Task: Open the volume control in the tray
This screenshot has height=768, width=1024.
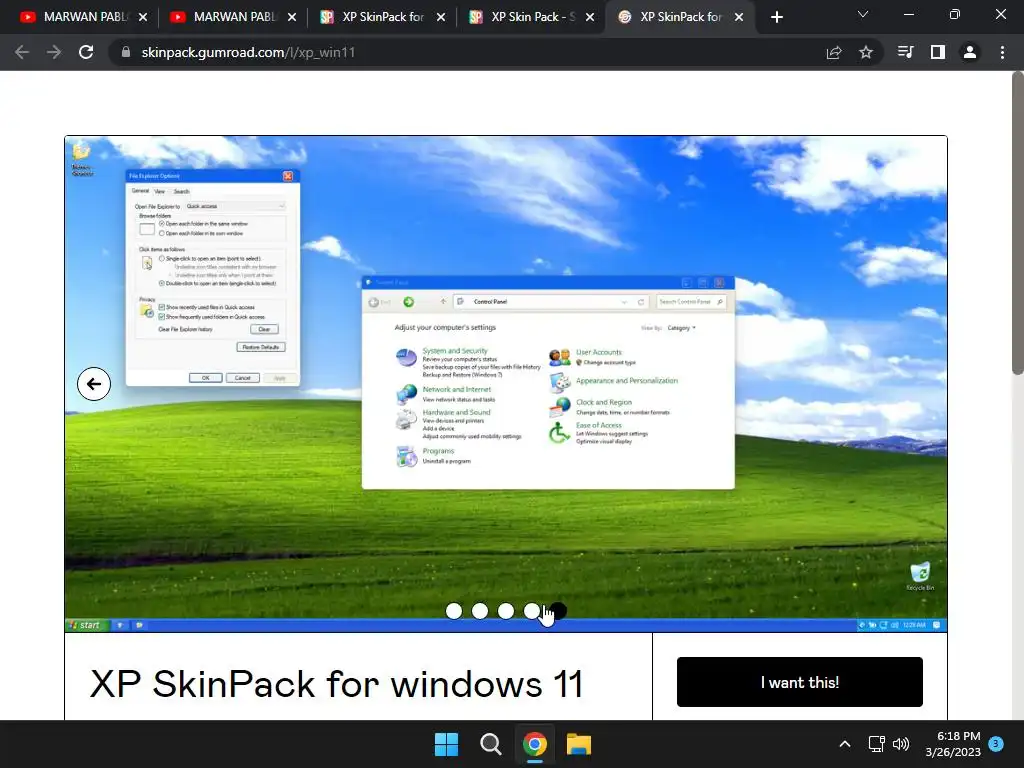Action: tap(901, 744)
